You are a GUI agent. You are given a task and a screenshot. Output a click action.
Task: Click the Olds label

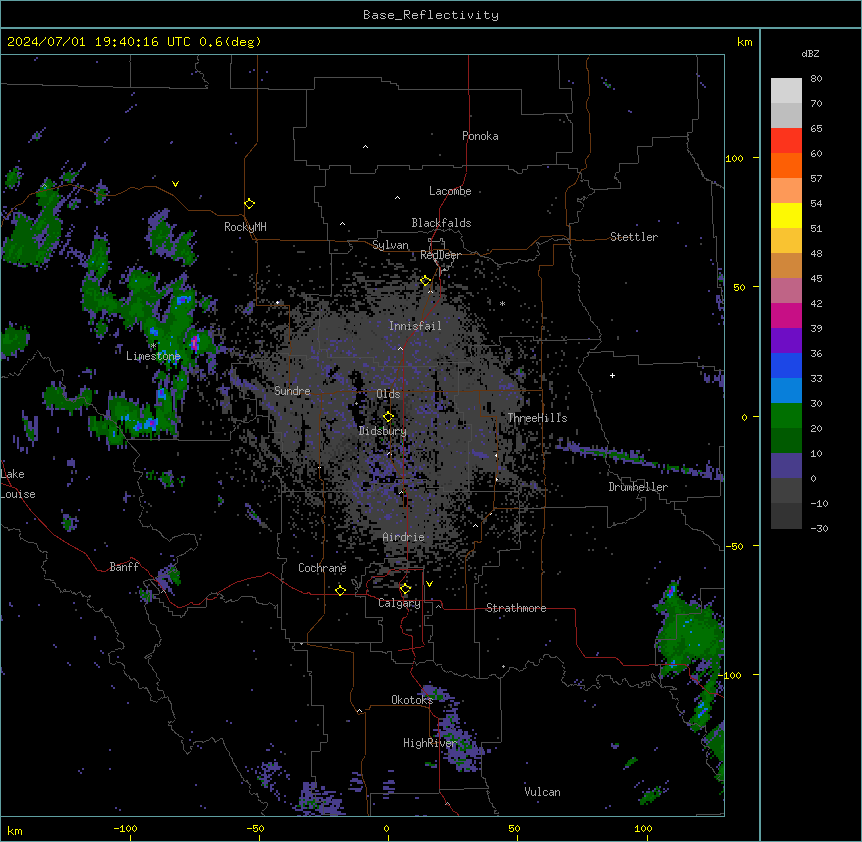point(388,394)
